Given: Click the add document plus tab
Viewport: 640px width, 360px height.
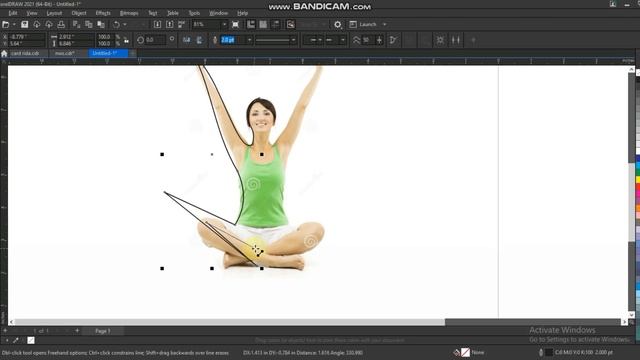Looking at the screenshot, I should (x=133, y=53).
